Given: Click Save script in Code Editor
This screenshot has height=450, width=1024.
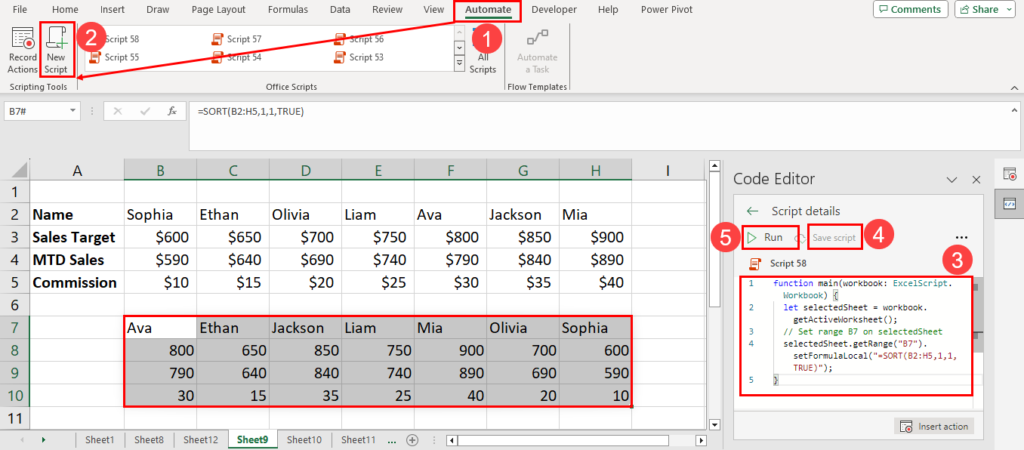Looking at the screenshot, I should tap(834, 238).
